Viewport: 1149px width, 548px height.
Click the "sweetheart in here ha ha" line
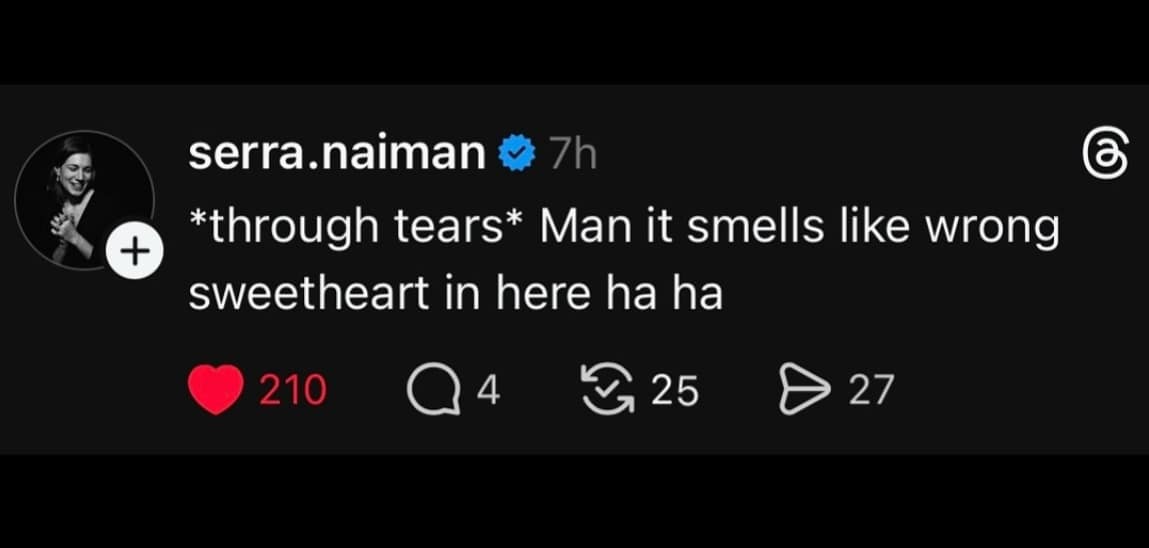point(455,295)
